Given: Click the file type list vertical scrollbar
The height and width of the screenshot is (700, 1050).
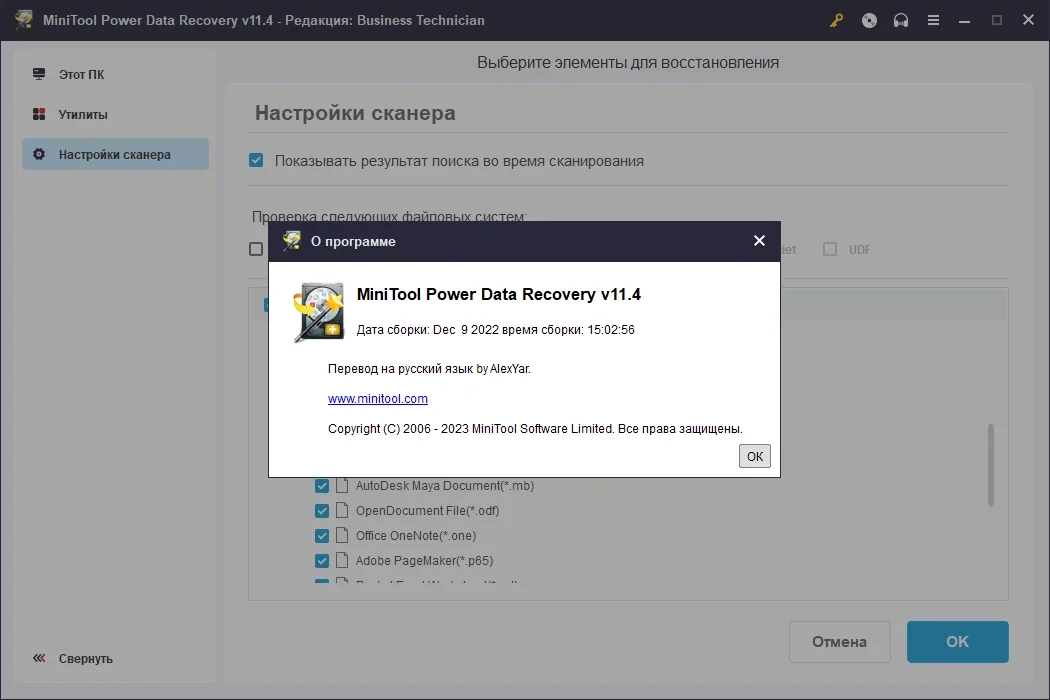Looking at the screenshot, I should [990, 465].
